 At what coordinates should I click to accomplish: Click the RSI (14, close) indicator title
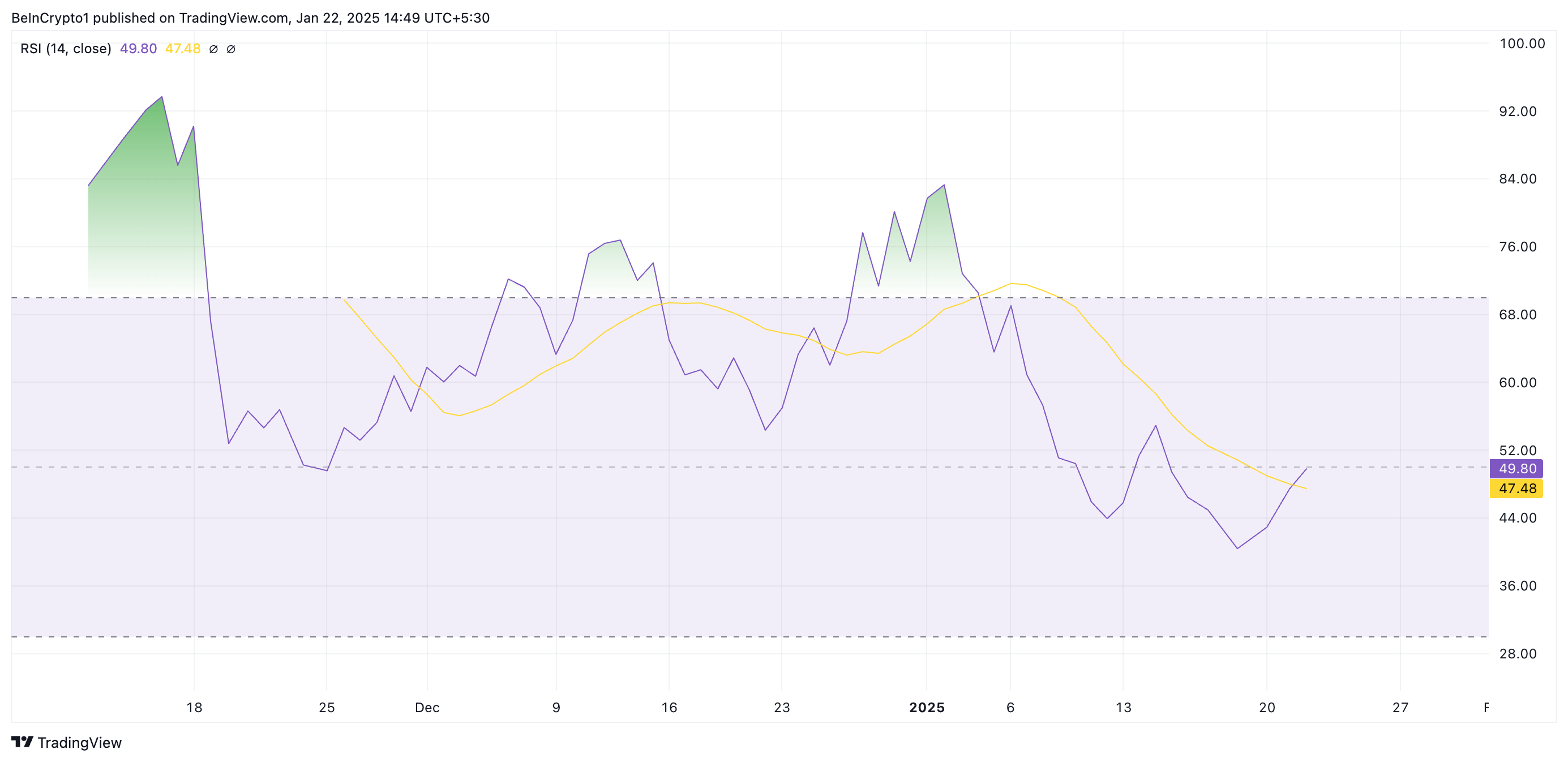pos(66,49)
